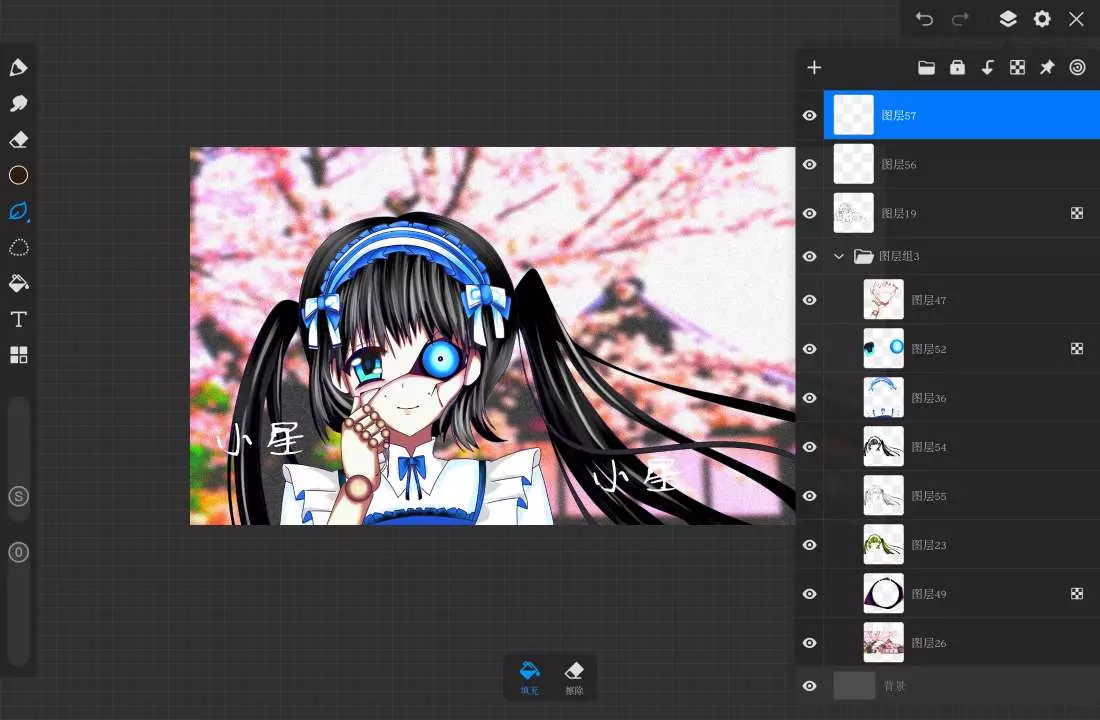Select the Text tool
This screenshot has width=1100, height=720.
point(18,319)
